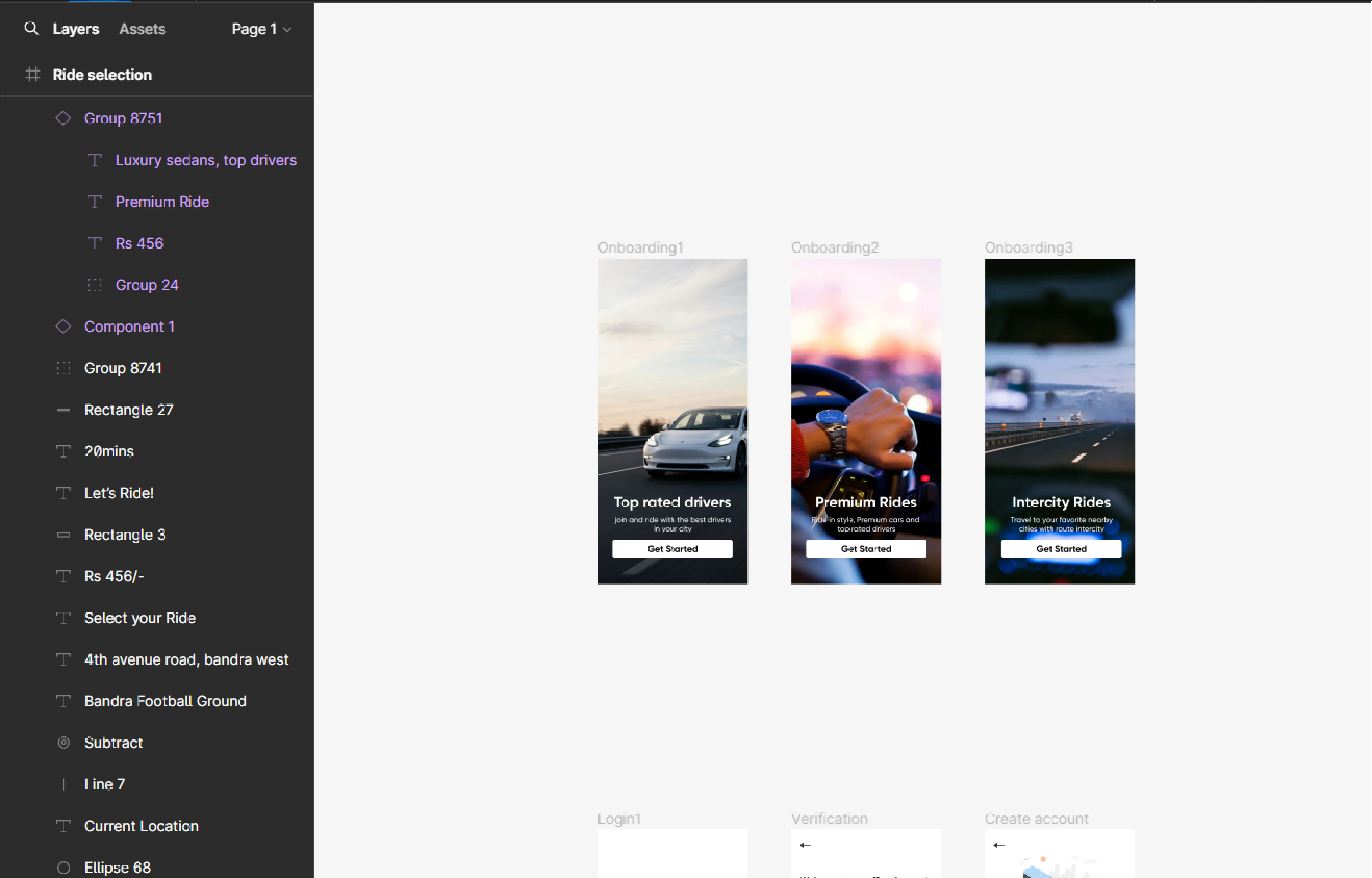Image resolution: width=1372 pixels, height=878 pixels.
Task: Click the text icon beside Premium Ride layer
Action: pos(95,201)
